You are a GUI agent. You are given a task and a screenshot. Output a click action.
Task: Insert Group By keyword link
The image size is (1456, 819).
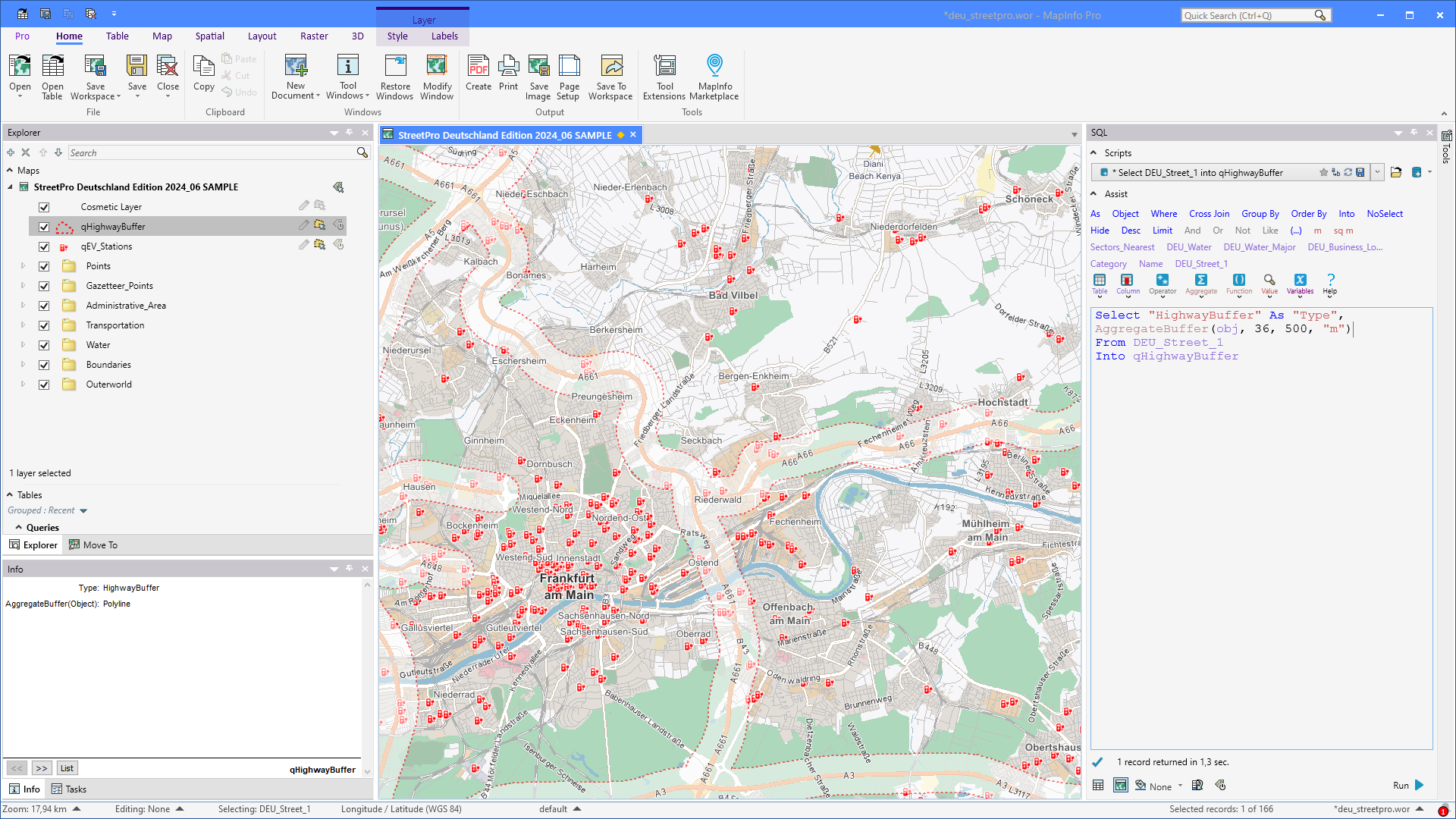coord(1260,214)
